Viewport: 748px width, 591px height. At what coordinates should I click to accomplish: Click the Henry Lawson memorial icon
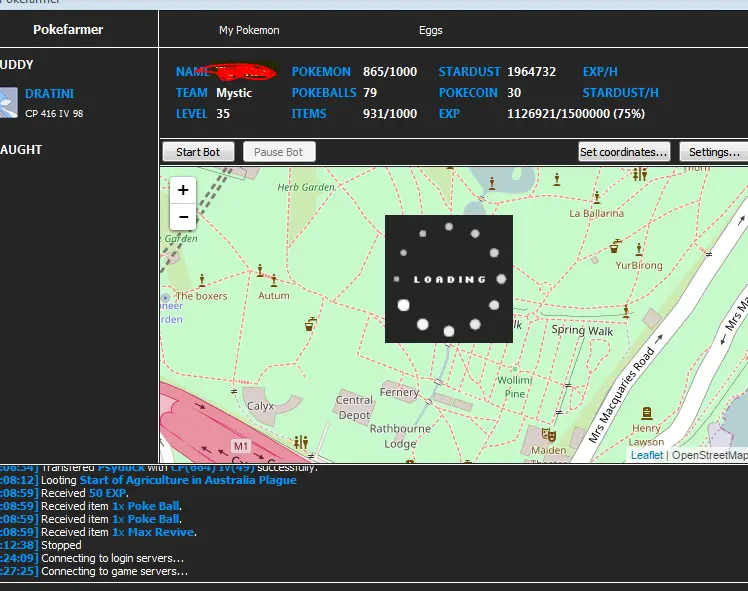click(x=646, y=413)
